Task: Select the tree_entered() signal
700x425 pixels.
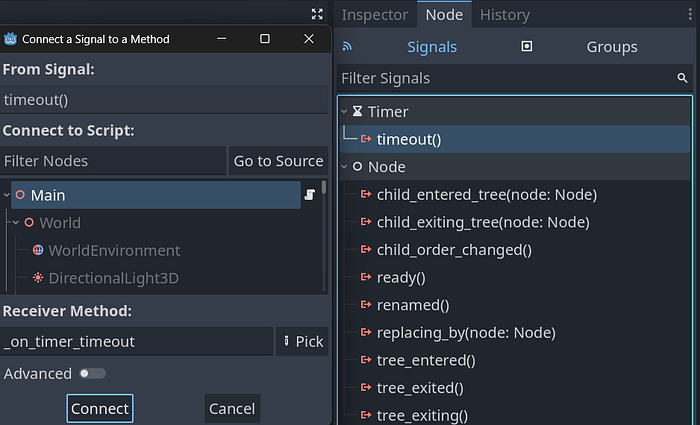Action: point(425,360)
